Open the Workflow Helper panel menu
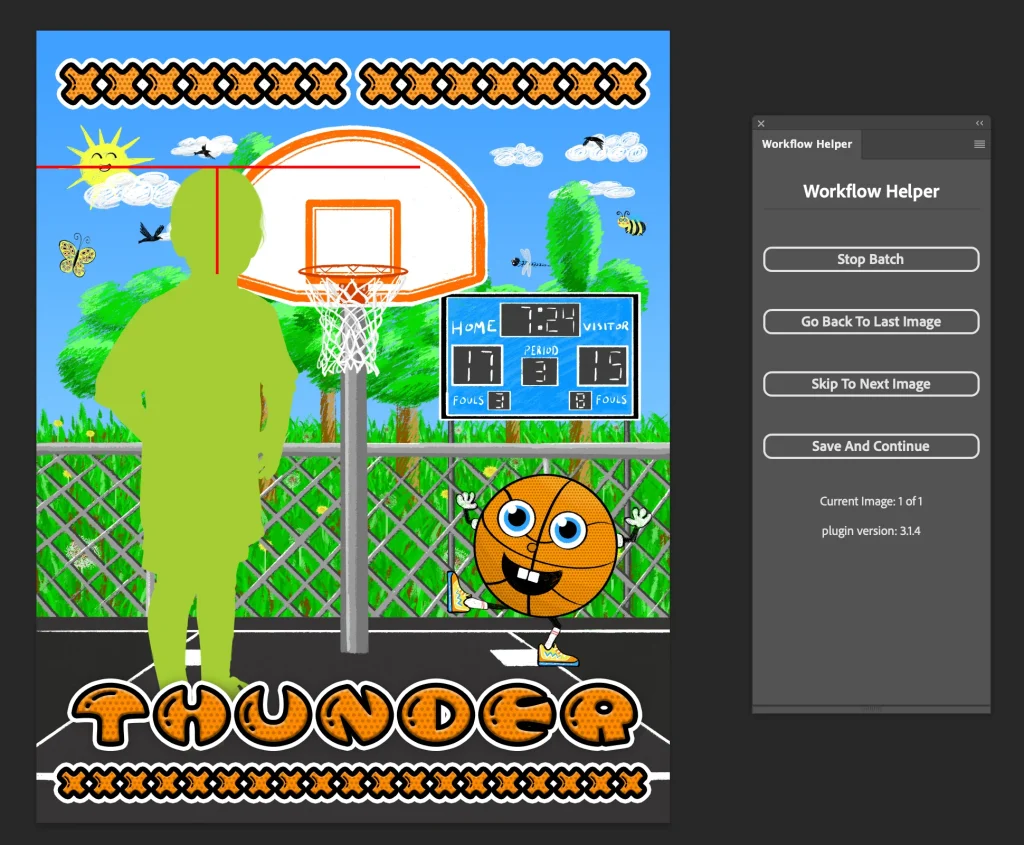Screen dimensions: 1024x845 pyautogui.click(x=979, y=144)
